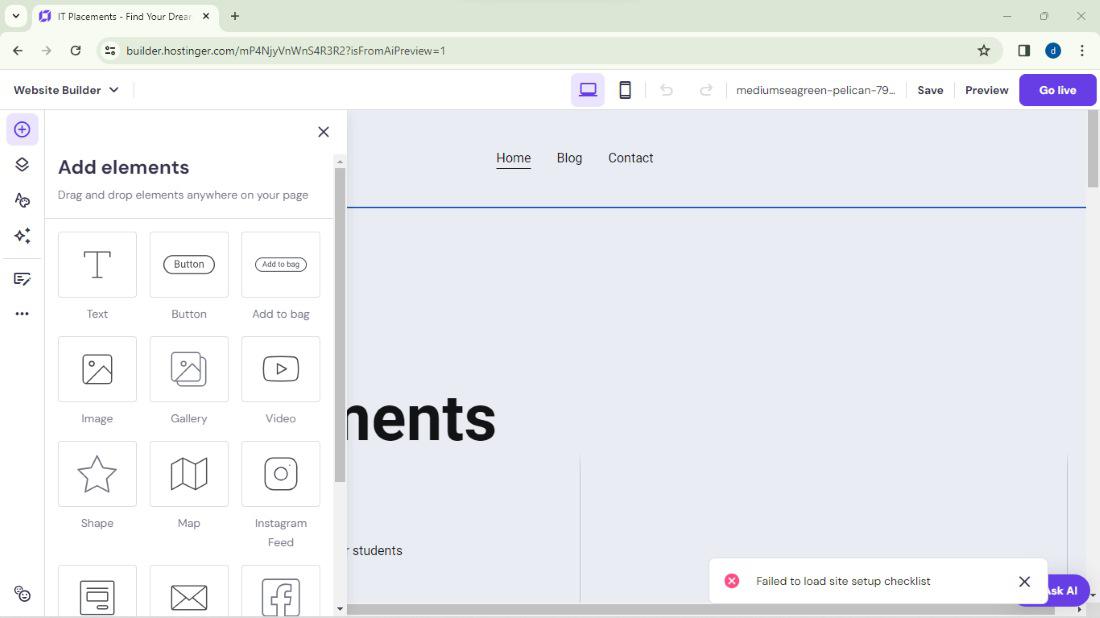
Task: Select the Add to bag element tile
Action: pyautogui.click(x=281, y=264)
